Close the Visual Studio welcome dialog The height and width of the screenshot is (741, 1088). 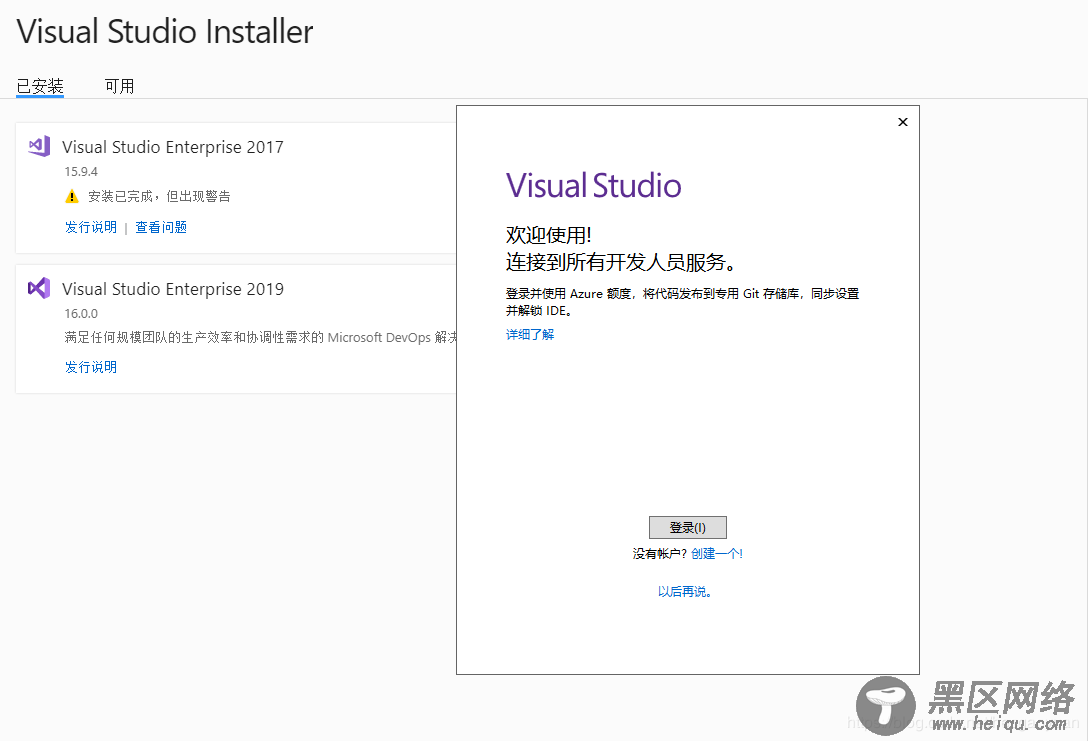click(x=903, y=122)
